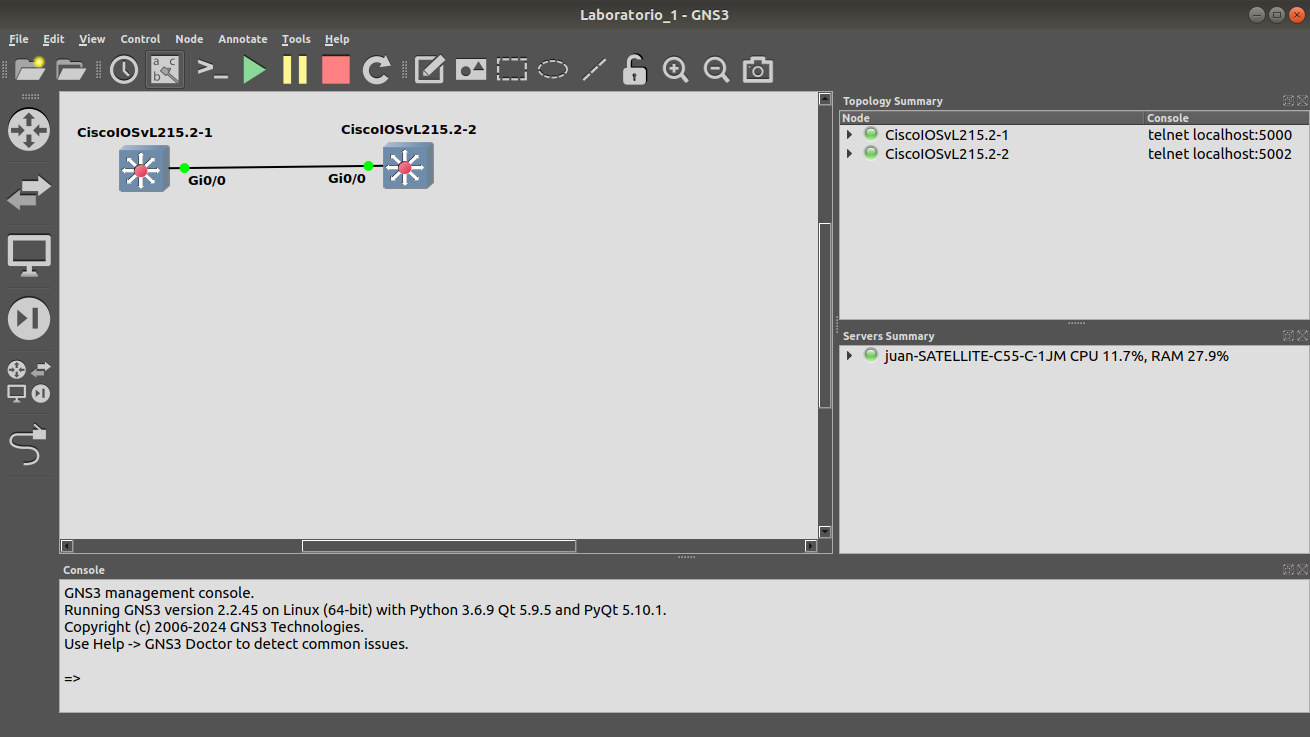
Task: Select the Draw ellipse tool
Action: [x=553, y=69]
